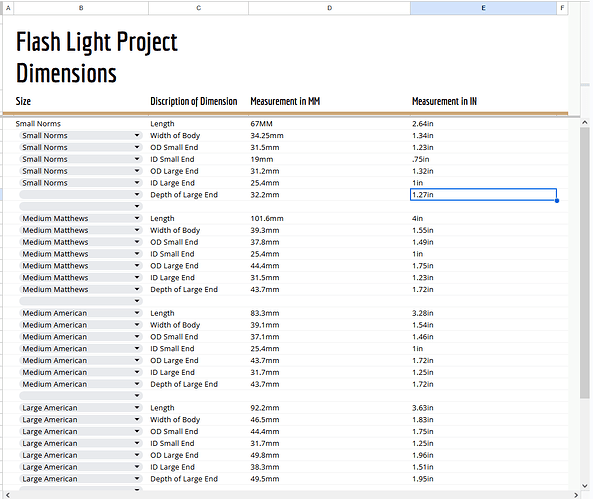Viewport: 593px width, 499px height.
Task: Expand the Medium Matthews Length size dropdown
Action: pyautogui.click(x=137, y=218)
